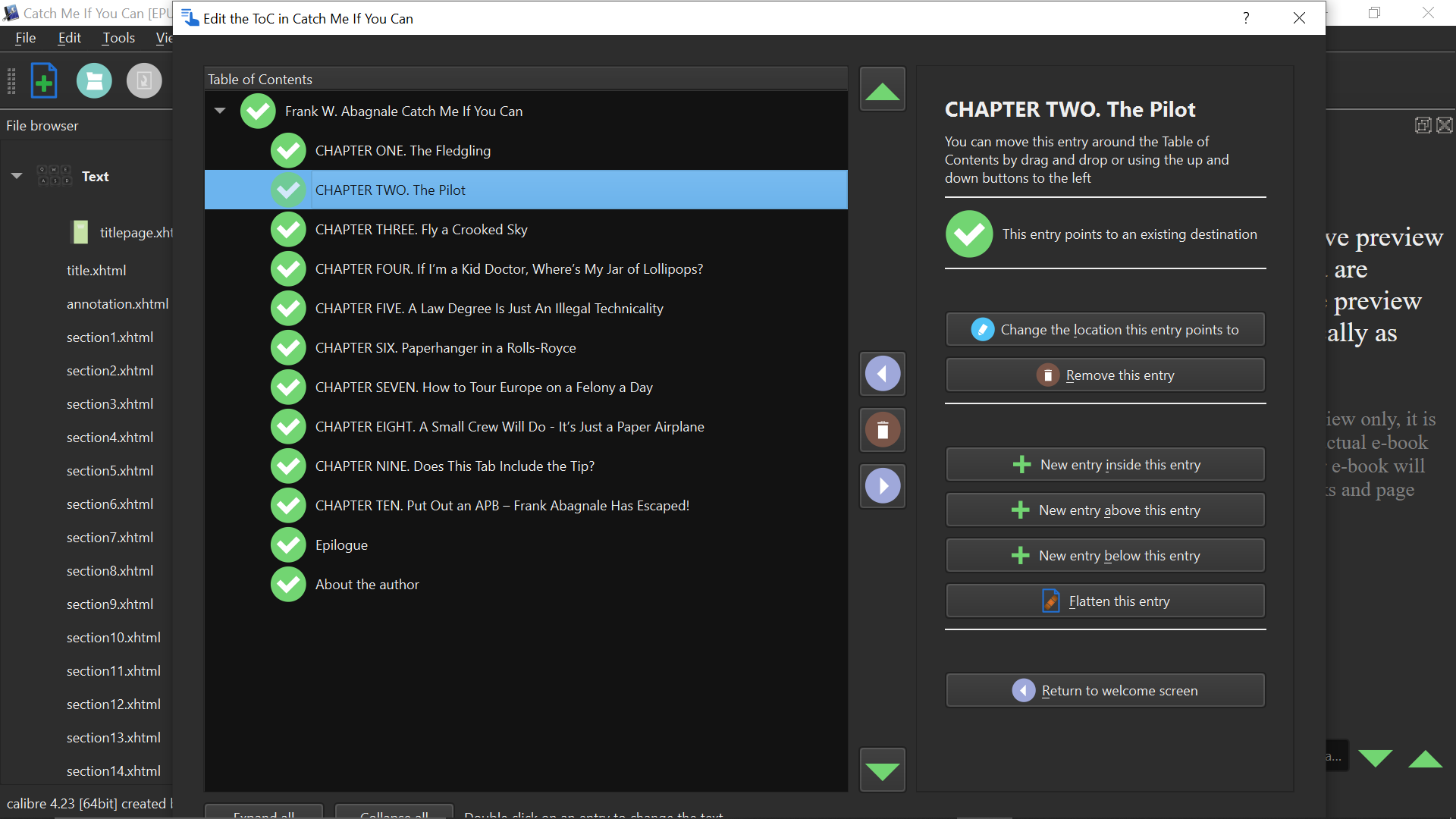Image resolution: width=1456 pixels, height=819 pixels.
Task: Select the Epilogue entry text
Action: [341, 544]
